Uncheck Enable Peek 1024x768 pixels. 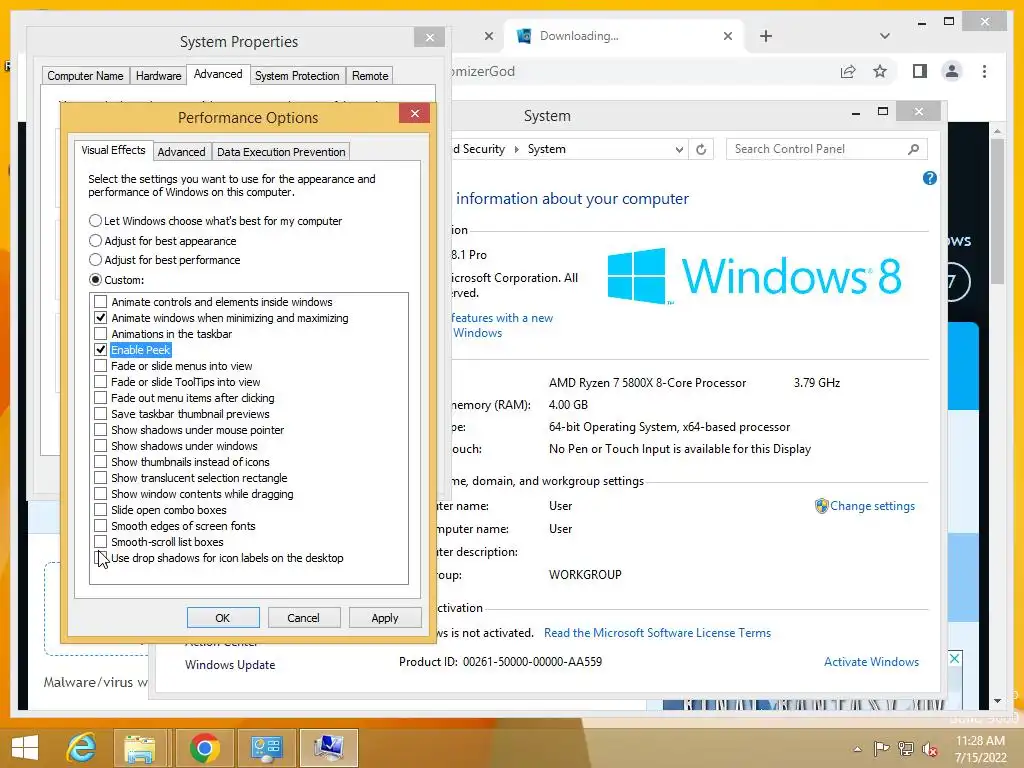[101, 350]
